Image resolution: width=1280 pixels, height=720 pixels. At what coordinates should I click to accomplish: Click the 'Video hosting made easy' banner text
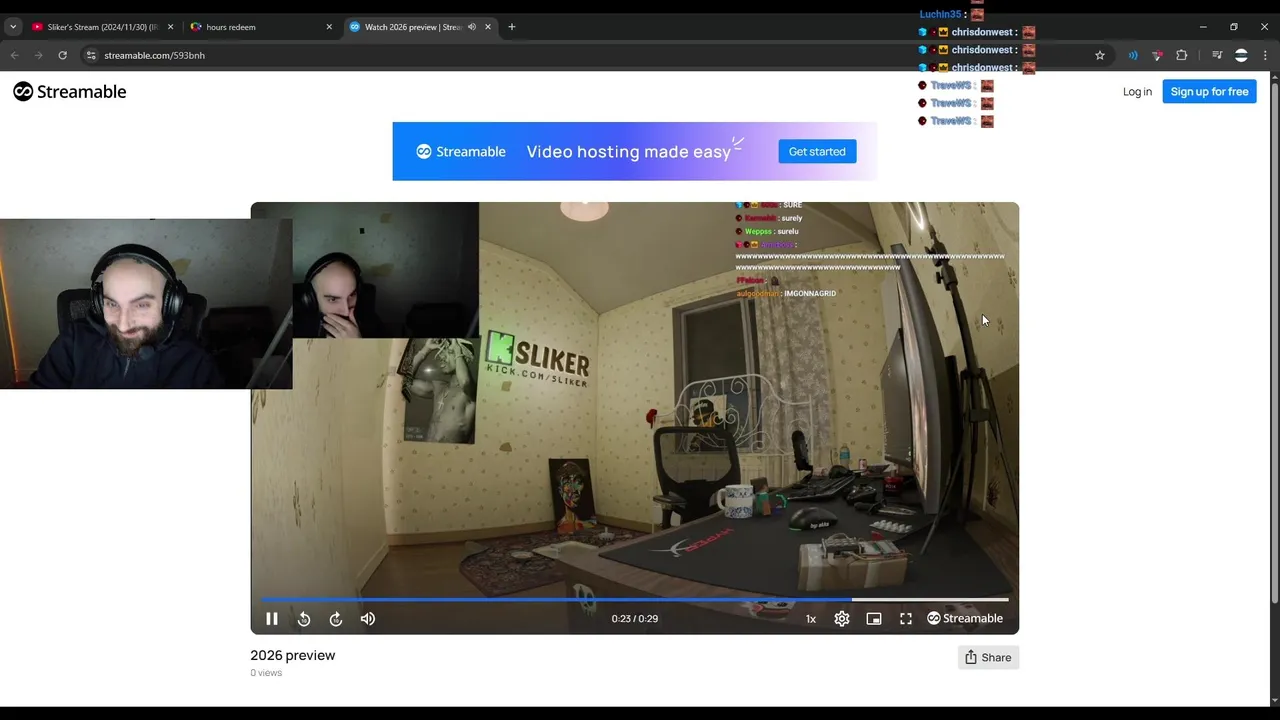pos(628,152)
